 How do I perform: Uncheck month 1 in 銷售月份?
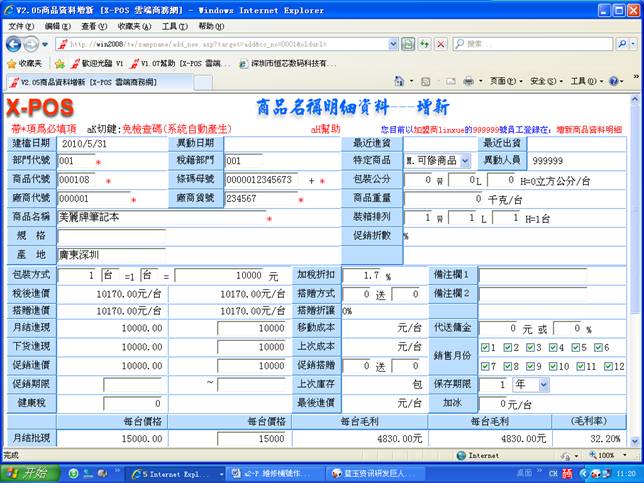click(x=487, y=347)
